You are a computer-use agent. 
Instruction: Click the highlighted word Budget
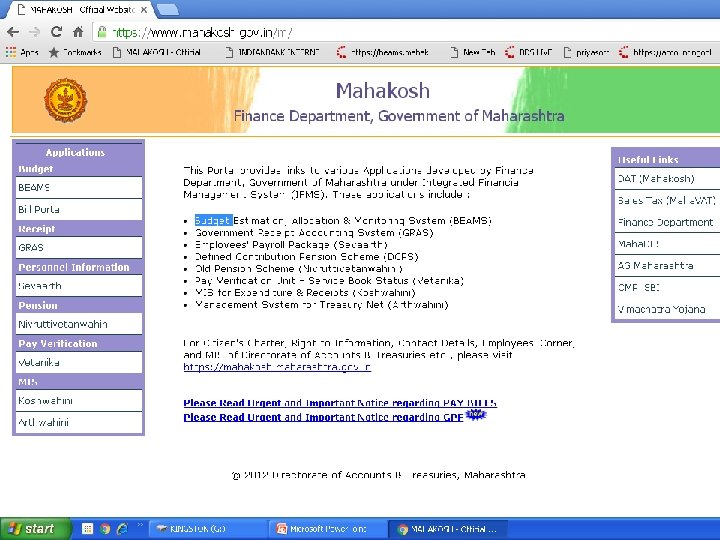tap(214, 220)
